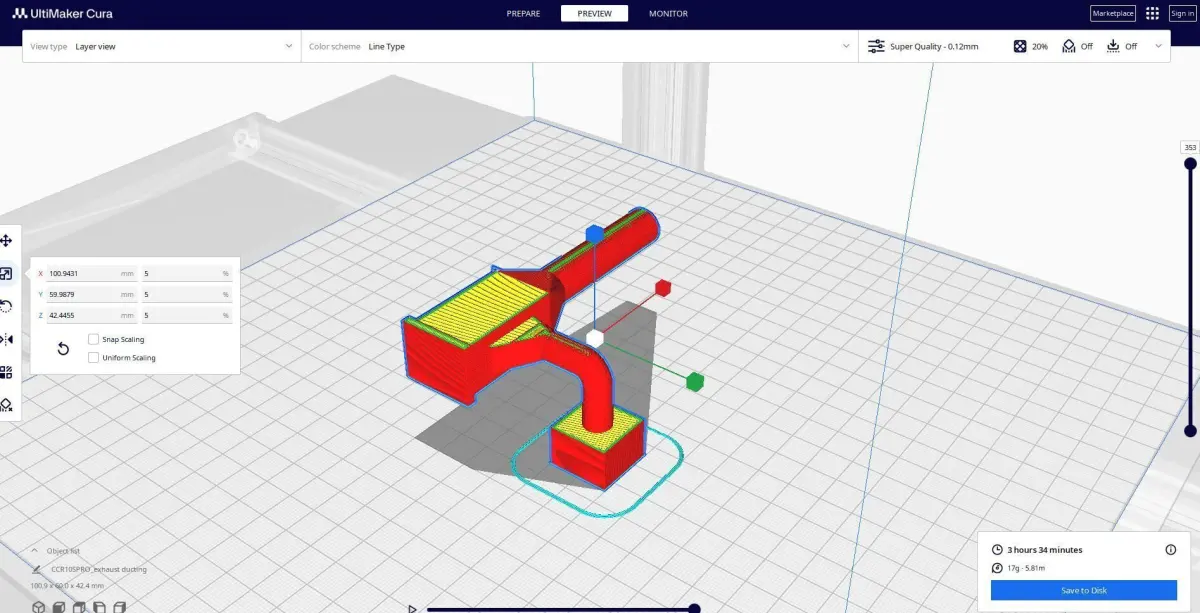Image resolution: width=1200 pixels, height=613 pixels.
Task: Open the Marketplace
Action: coord(1113,13)
